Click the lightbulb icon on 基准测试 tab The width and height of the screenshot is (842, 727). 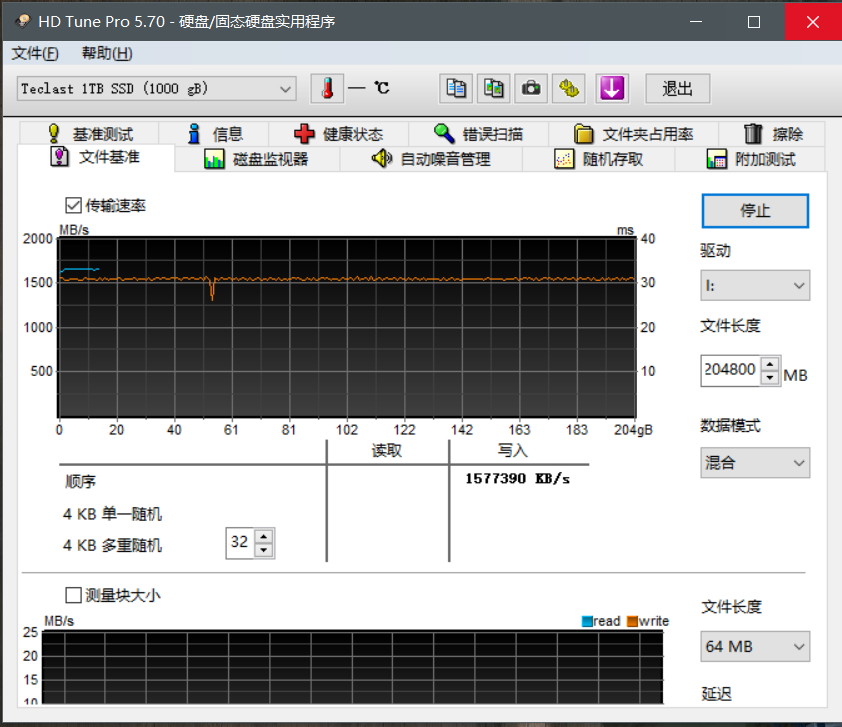click(x=54, y=133)
